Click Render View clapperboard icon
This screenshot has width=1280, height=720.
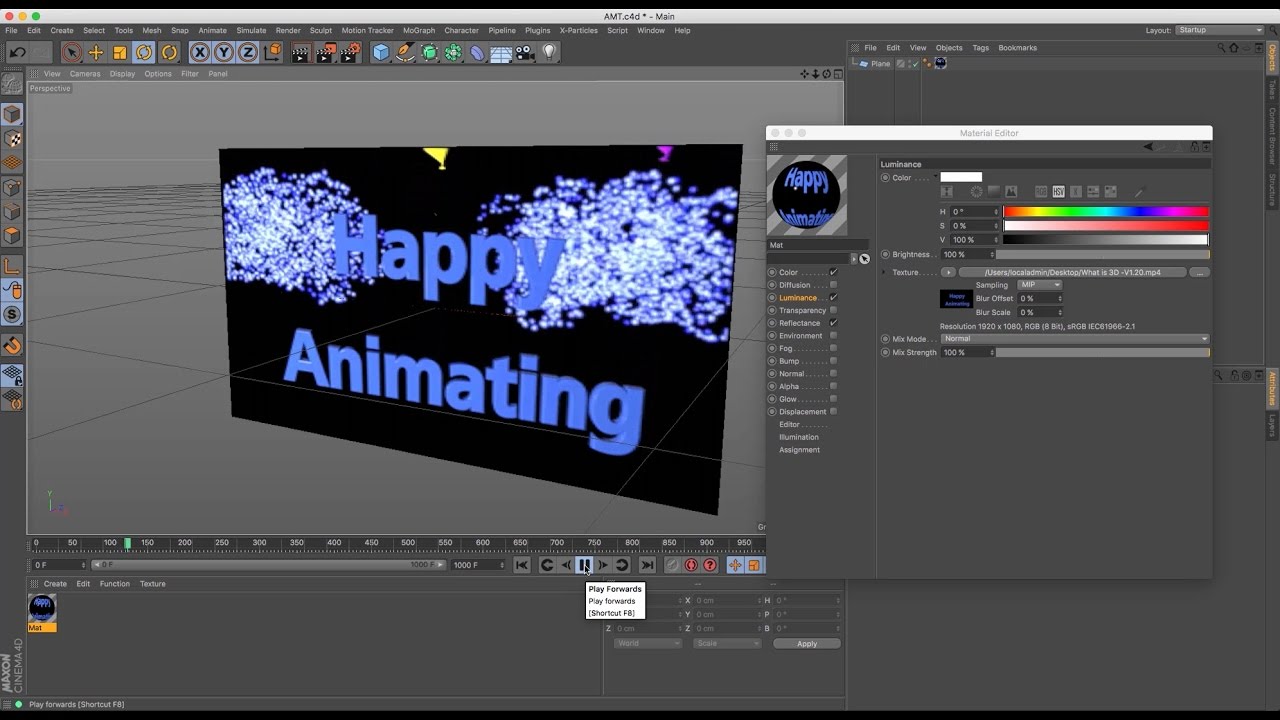(300, 52)
